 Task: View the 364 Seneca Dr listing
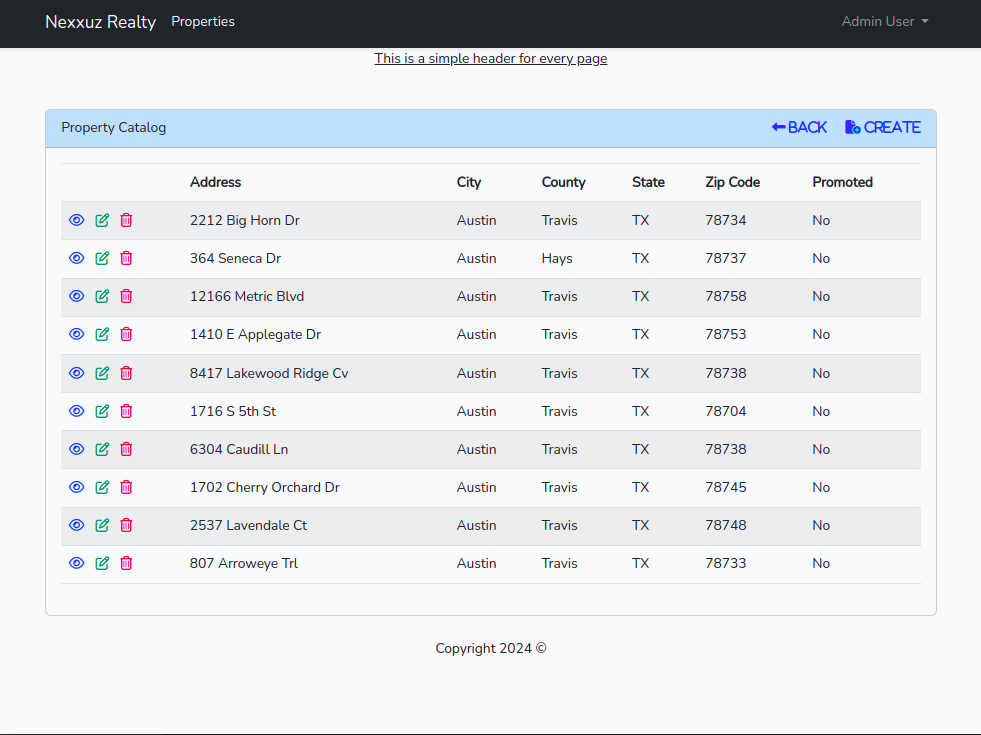click(x=77, y=258)
